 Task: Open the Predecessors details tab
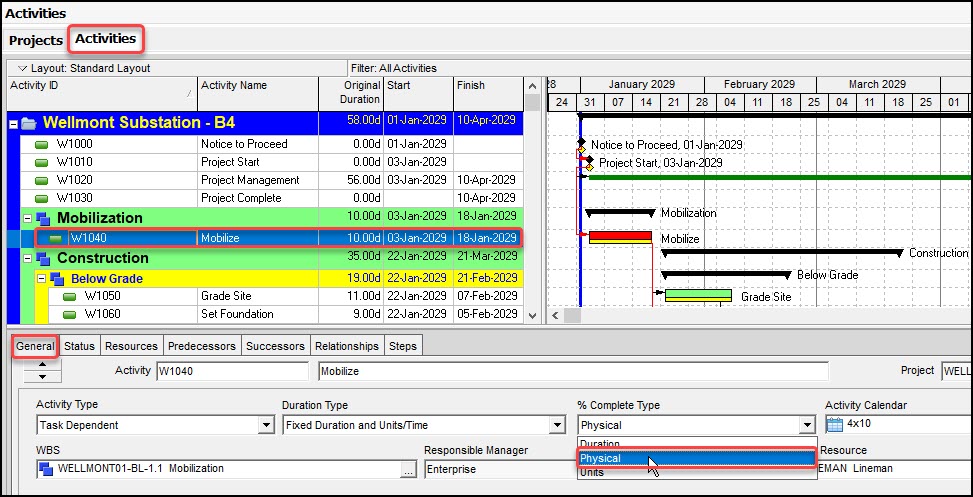point(202,346)
